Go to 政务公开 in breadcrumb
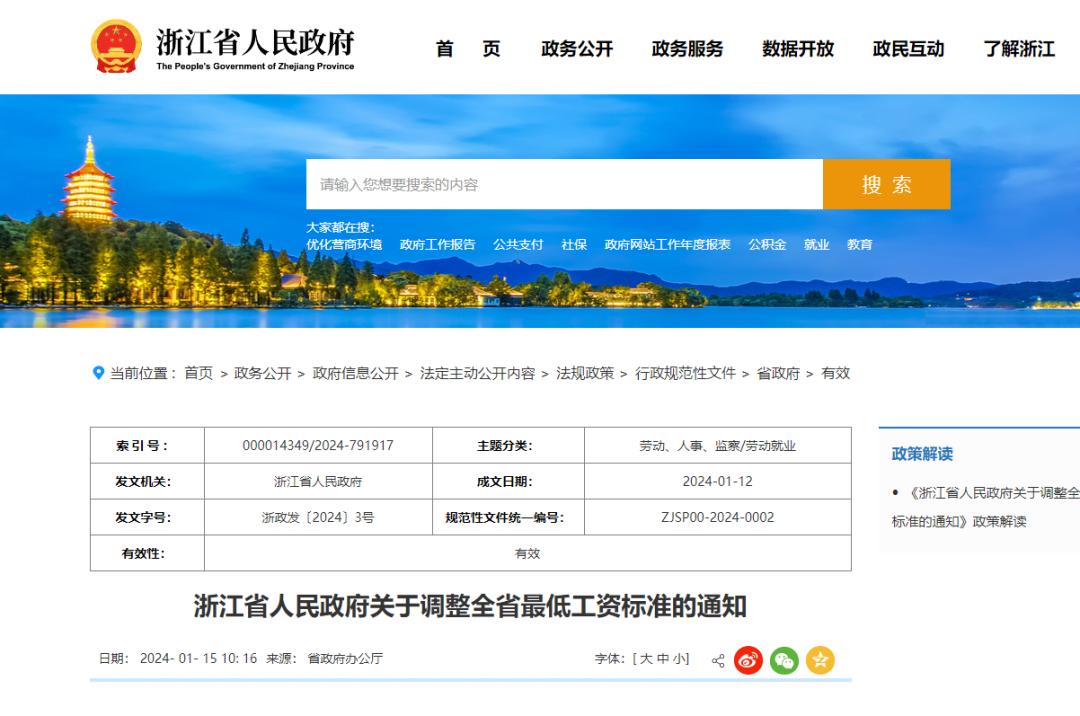The height and width of the screenshot is (716, 1080). pos(262,373)
